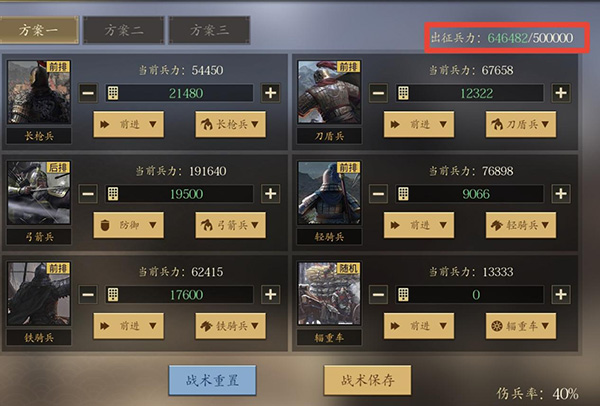Click the 战术重置 button
This screenshot has width=600, height=406.
point(212,380)
